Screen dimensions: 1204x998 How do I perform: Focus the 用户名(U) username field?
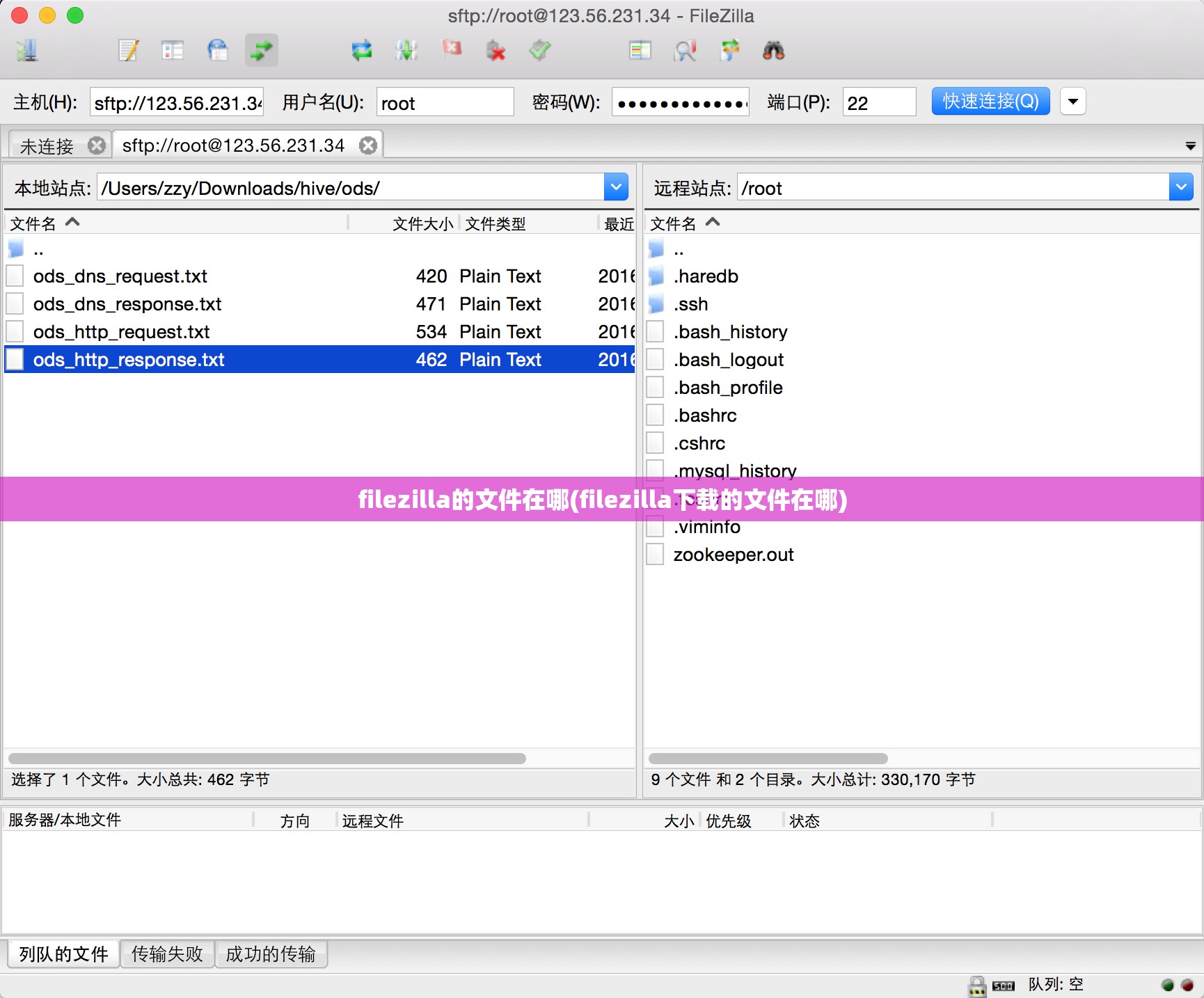coord(445,102)
